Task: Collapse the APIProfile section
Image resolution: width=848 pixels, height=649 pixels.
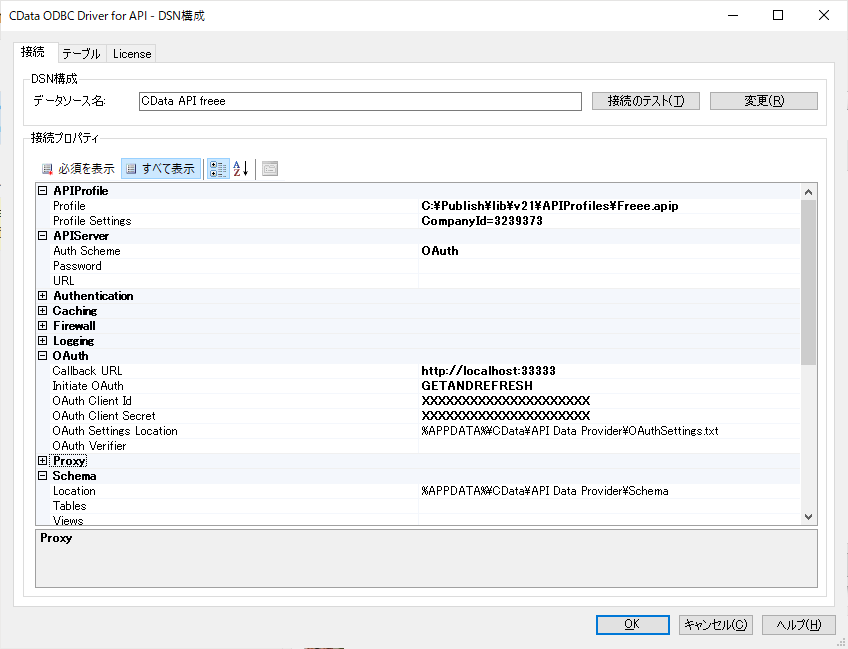Action: tap(43, 190)
